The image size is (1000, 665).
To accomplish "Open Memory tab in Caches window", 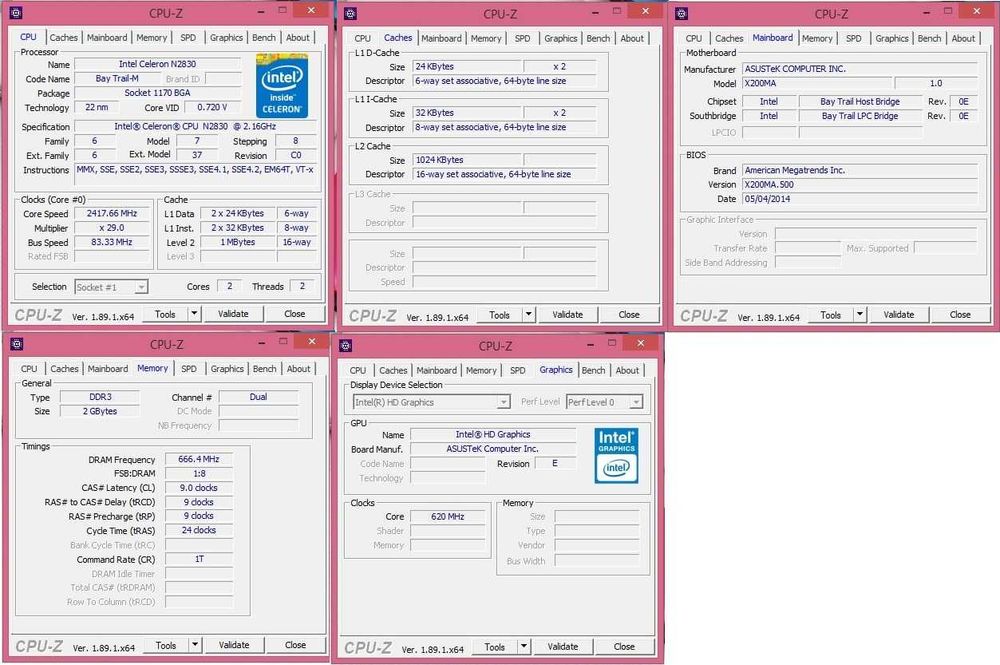I will [x=486, y=38].
